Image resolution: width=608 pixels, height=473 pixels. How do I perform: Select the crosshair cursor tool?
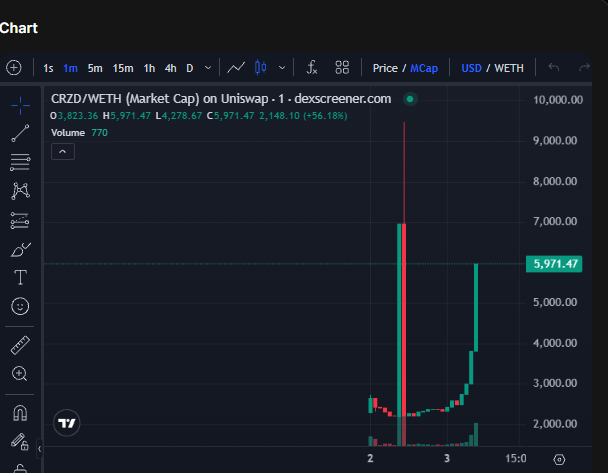point(20,105)
